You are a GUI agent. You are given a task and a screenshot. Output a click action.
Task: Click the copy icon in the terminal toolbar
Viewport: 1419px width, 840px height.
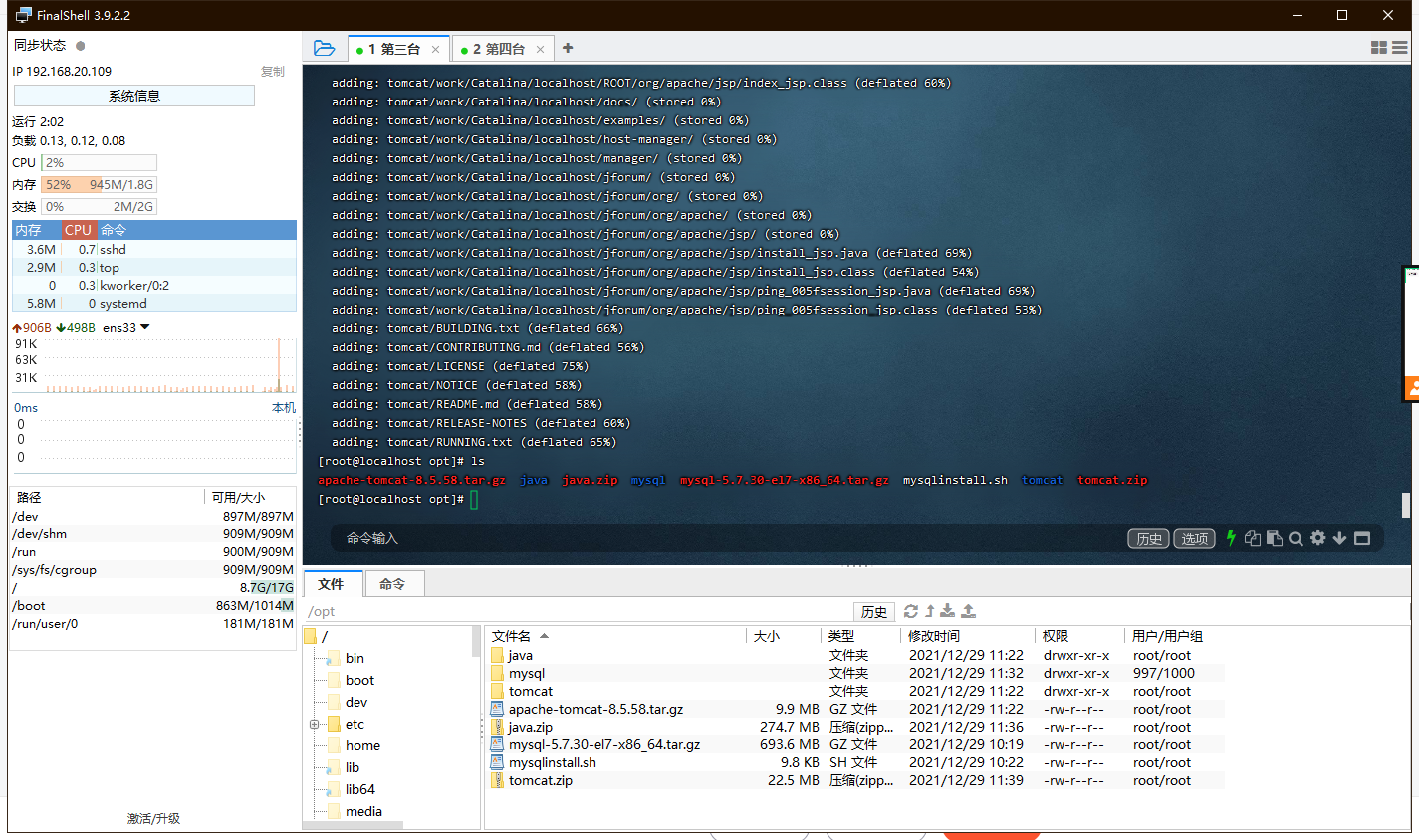click(1255, 538)
